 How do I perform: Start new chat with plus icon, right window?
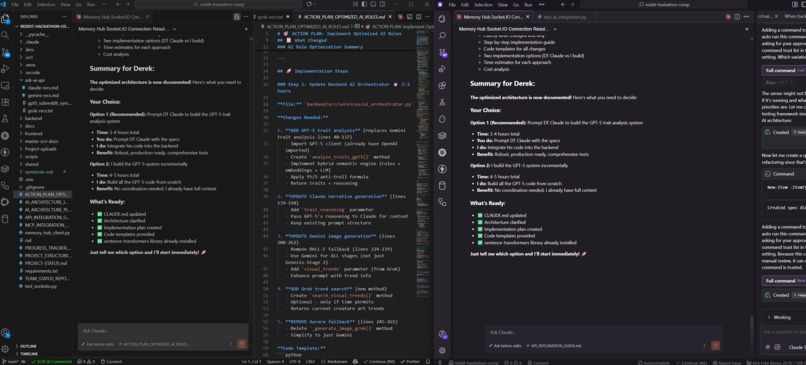point(746,29)
